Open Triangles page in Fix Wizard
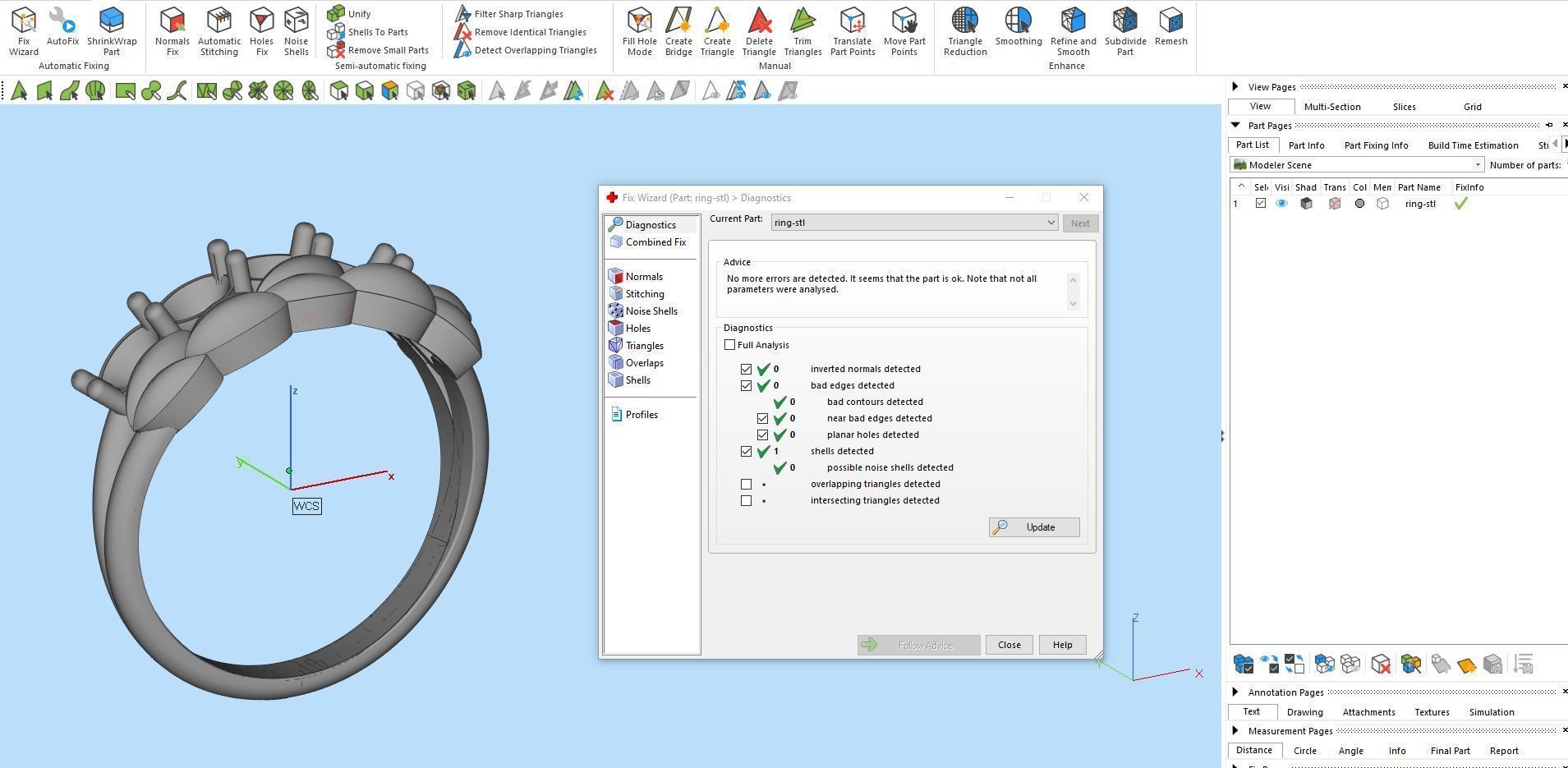1568x768 pixels. (x=637, y=346)
